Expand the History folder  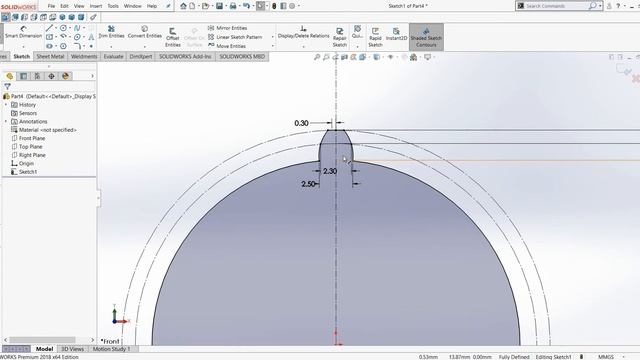click(6, 105)
